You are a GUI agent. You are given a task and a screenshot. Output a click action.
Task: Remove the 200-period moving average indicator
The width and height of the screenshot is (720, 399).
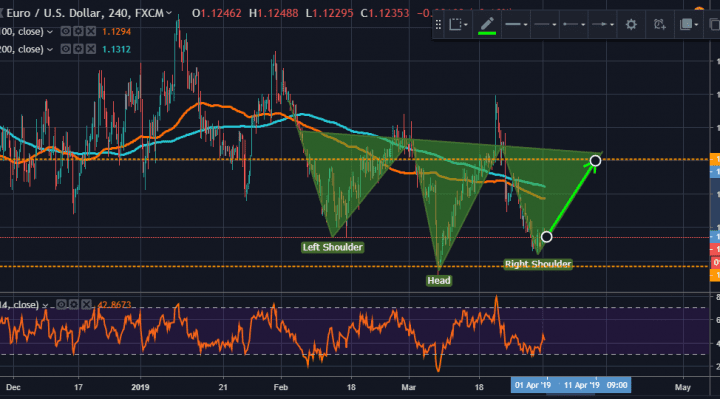coord(91,49)
